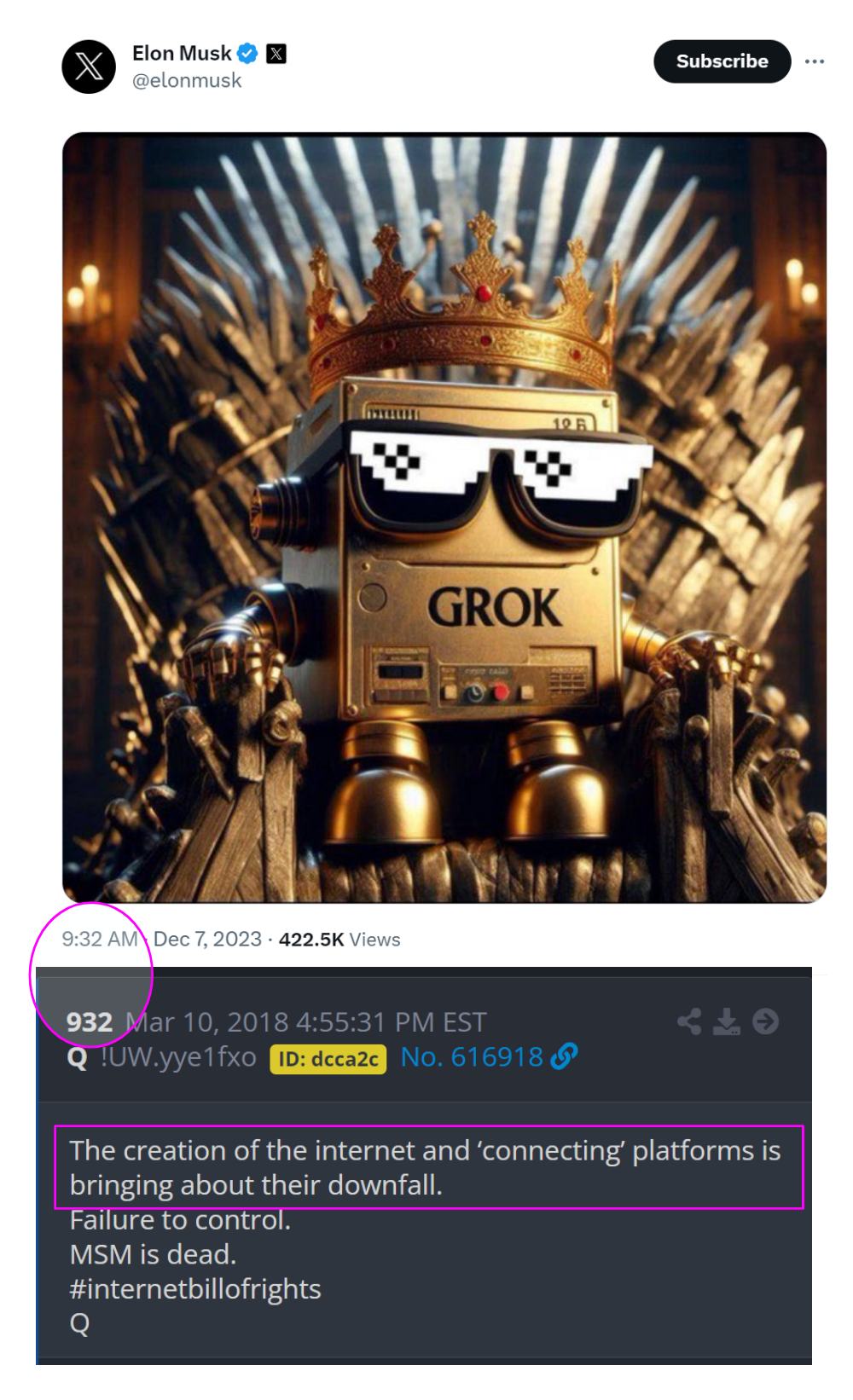Click the @elonmusk handle

[x=187, y=80]
